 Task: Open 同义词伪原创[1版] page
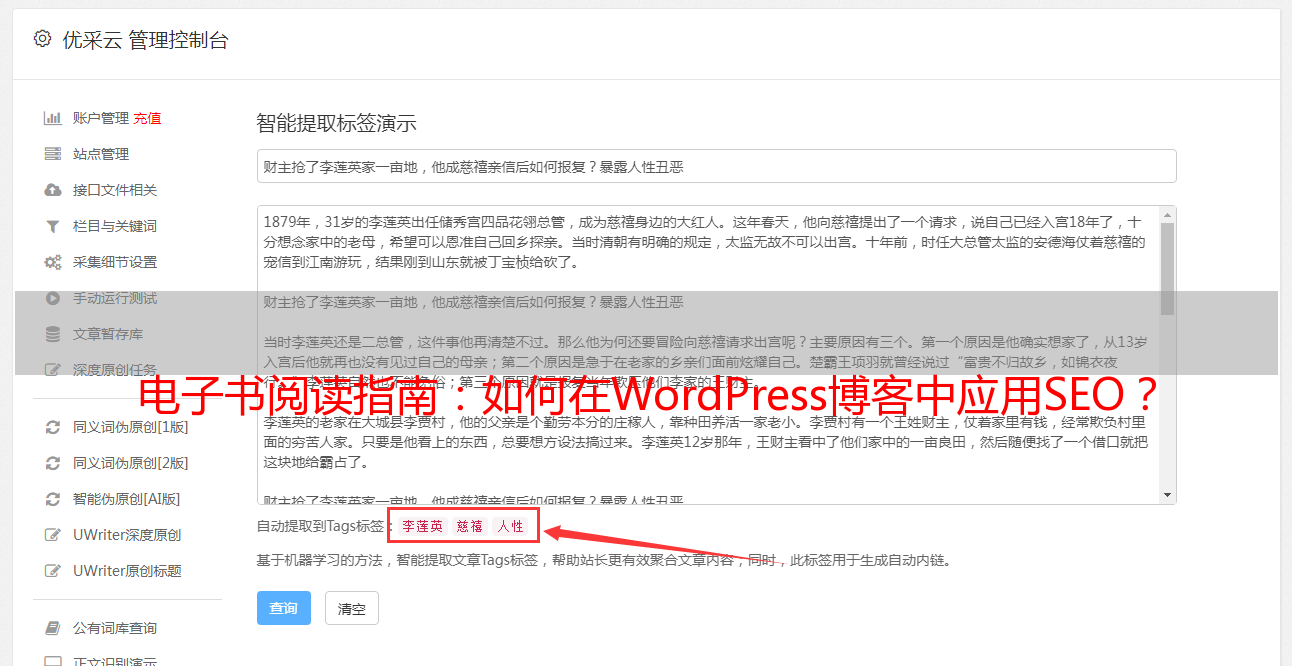(131, 427)
